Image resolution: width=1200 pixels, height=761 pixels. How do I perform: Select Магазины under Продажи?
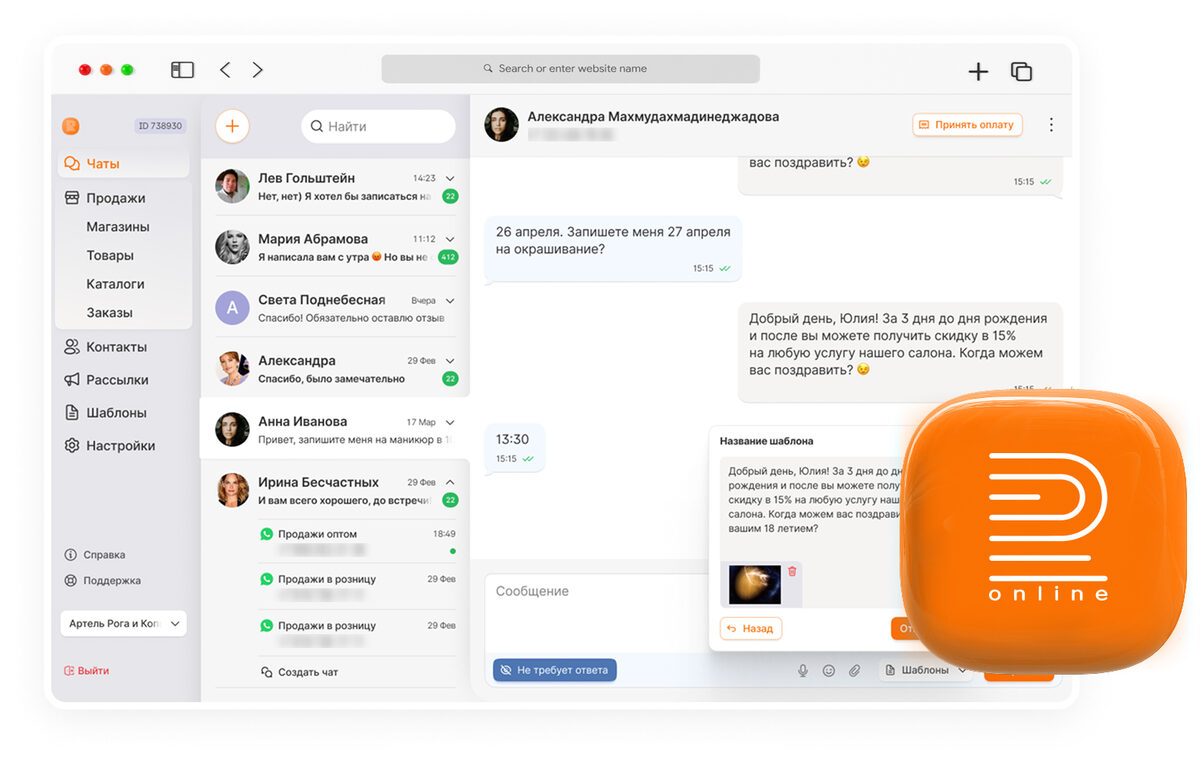[x=118, y=227]
